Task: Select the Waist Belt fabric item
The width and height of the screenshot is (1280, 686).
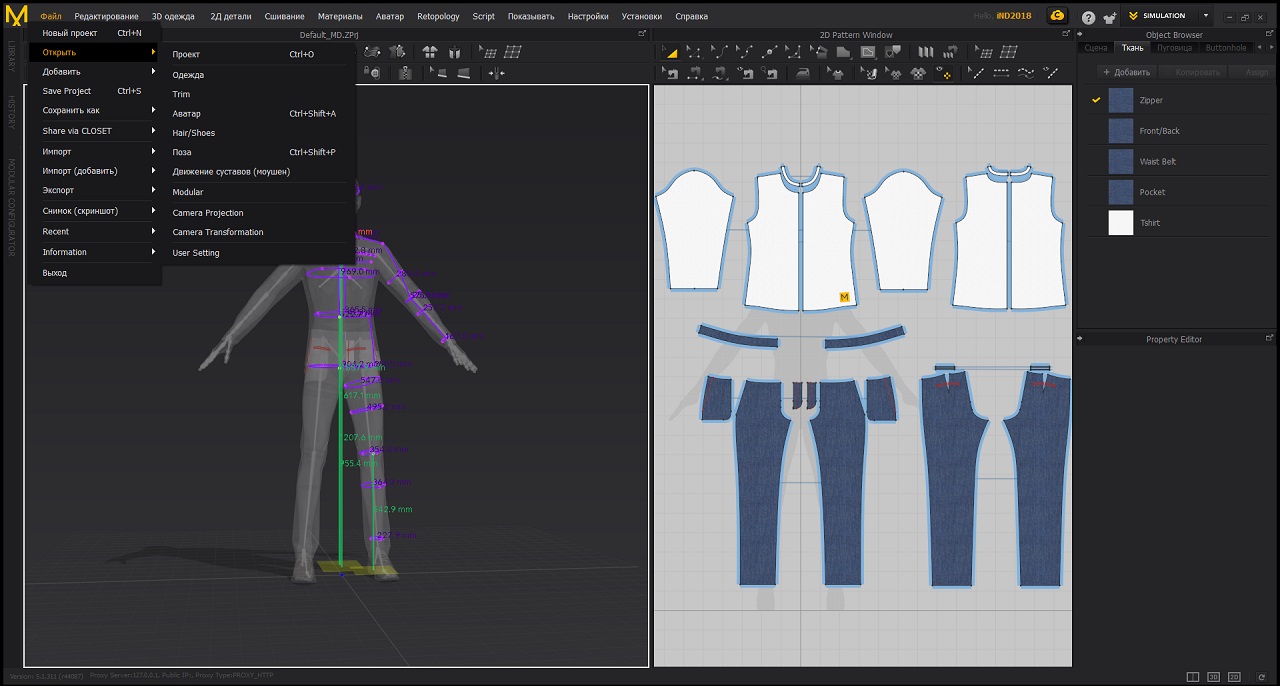Action: 1157,162
